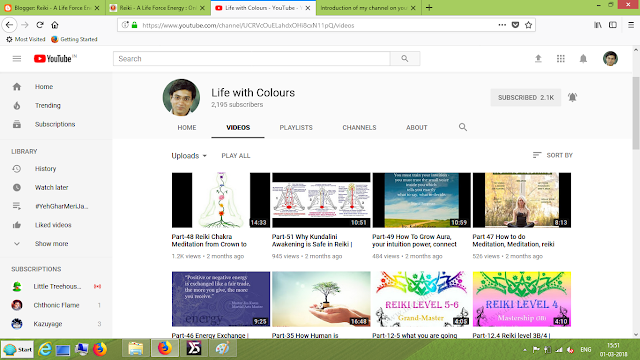The width and height of the screenshot is (640, 360).
Task: Switch to PLAYLISTS tab
Action: tap(296, 128)
